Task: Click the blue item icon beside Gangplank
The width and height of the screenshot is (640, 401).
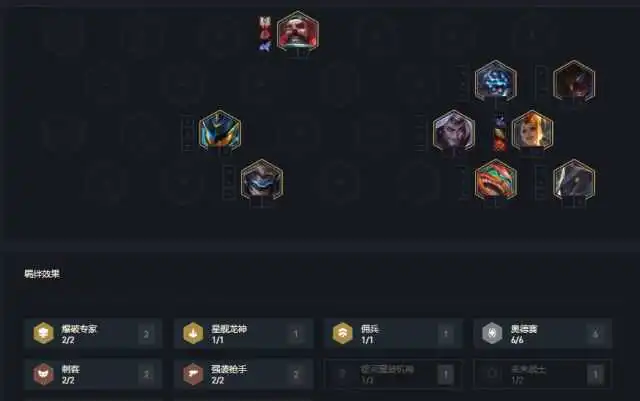Action: click(265, 46)
